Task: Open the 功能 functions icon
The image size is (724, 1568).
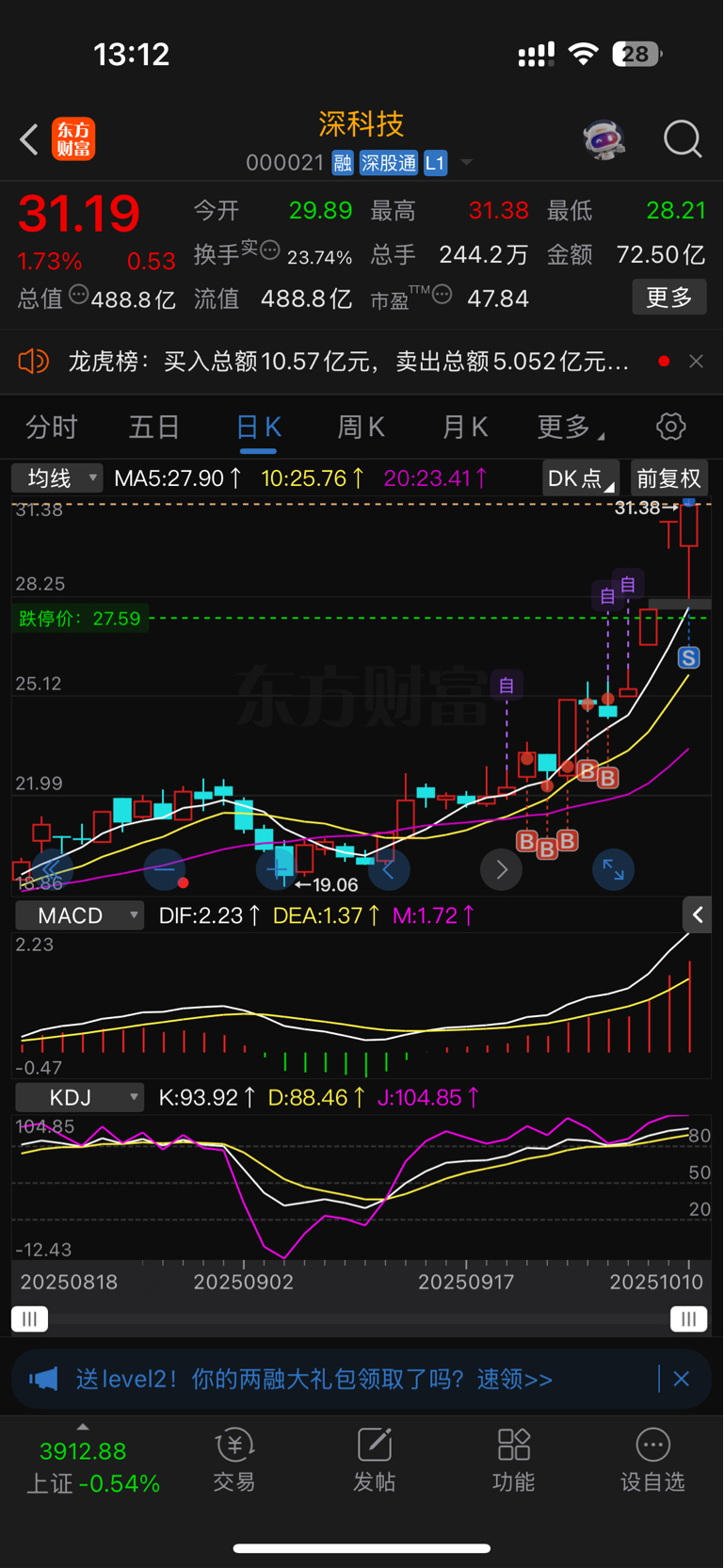Action: [x=513, y=1460]
